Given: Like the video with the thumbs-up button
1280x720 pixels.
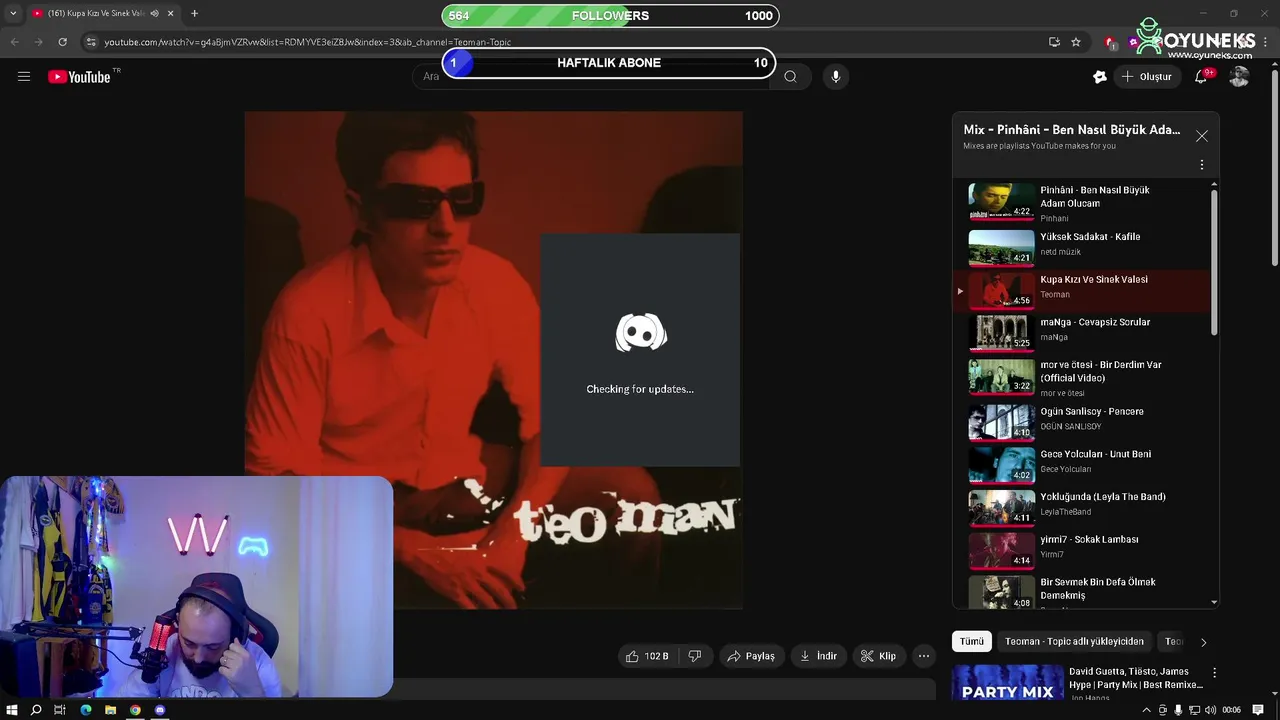Looking at the screenshot, I should [647, 656].
